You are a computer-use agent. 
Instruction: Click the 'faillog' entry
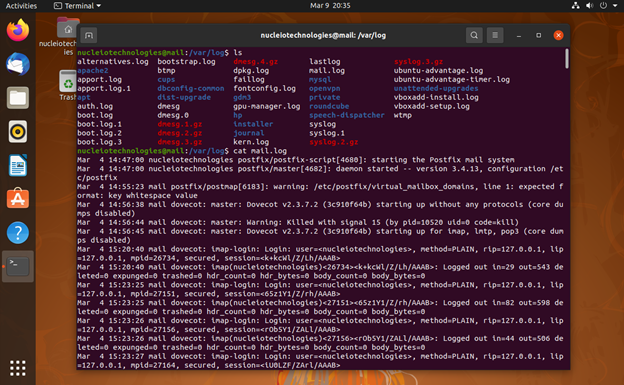click(x=249, y=80)
